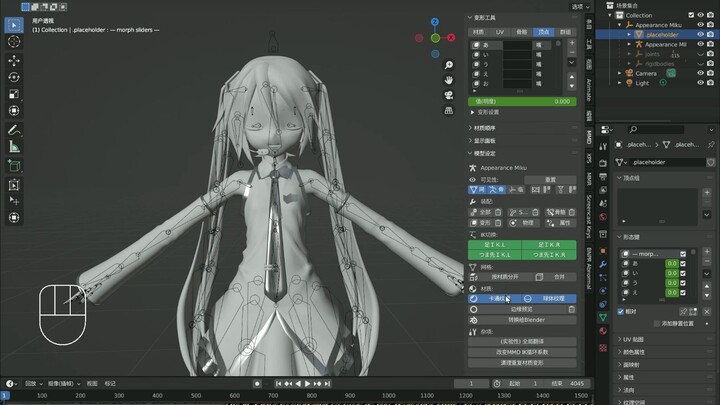Screen dimensions: 720x405
Task: Toggle Camera visibility eye icon
Action: coord(700,73)
